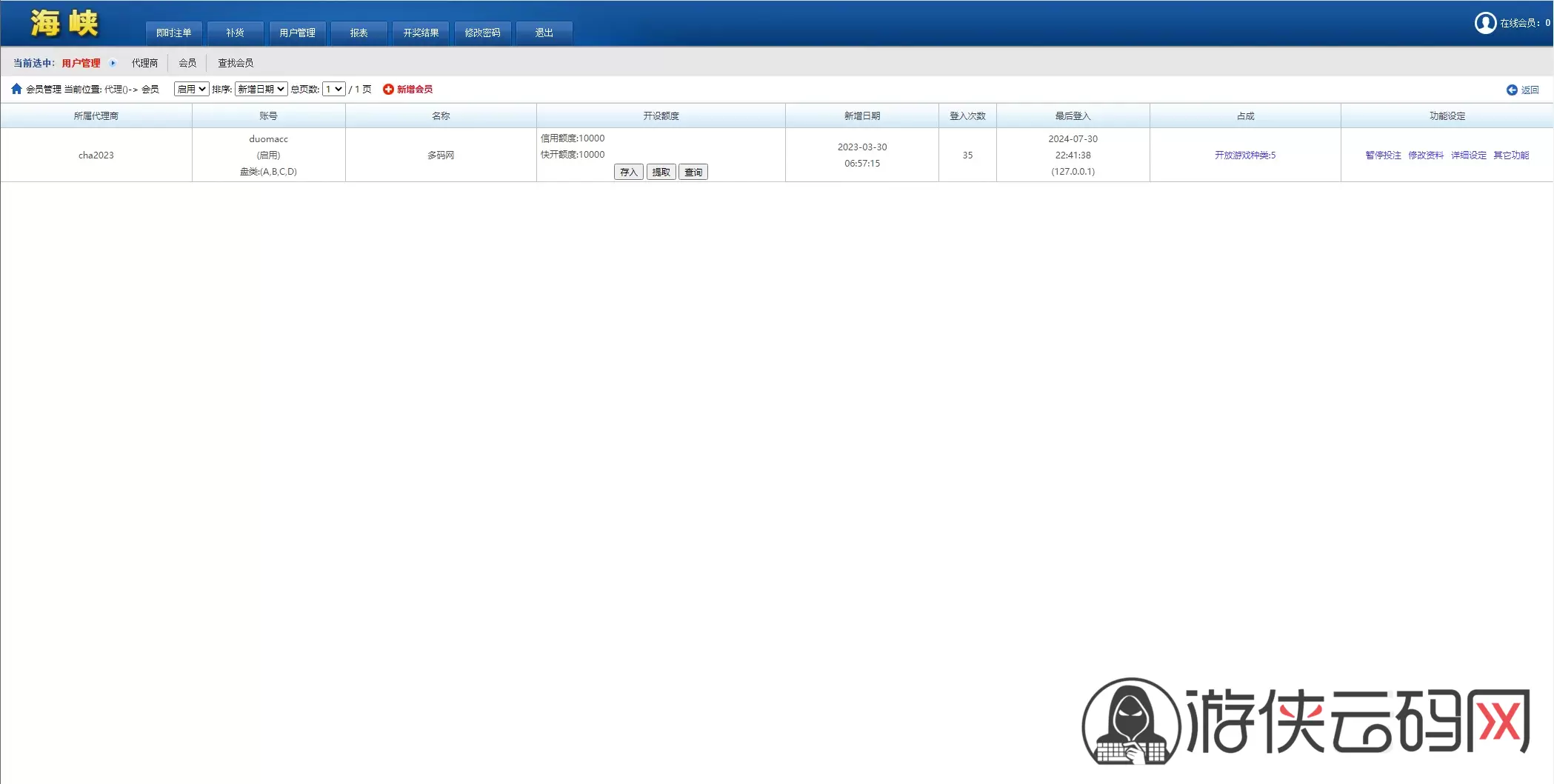
Task: Click the red plus icon for 新增会员
Action: [x=388, y=89]
